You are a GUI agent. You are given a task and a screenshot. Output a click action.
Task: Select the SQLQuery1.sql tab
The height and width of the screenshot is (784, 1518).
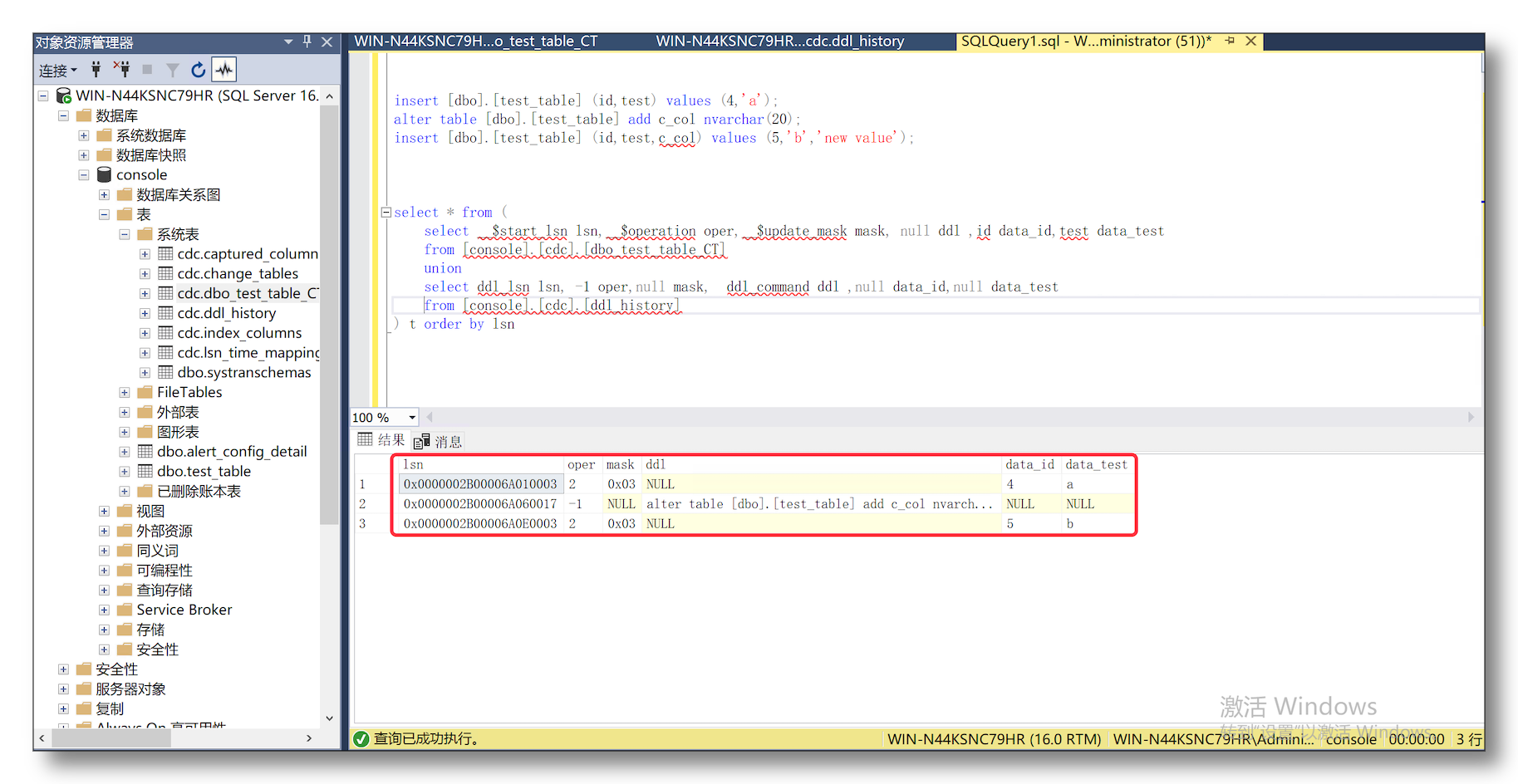point(1087,41)
